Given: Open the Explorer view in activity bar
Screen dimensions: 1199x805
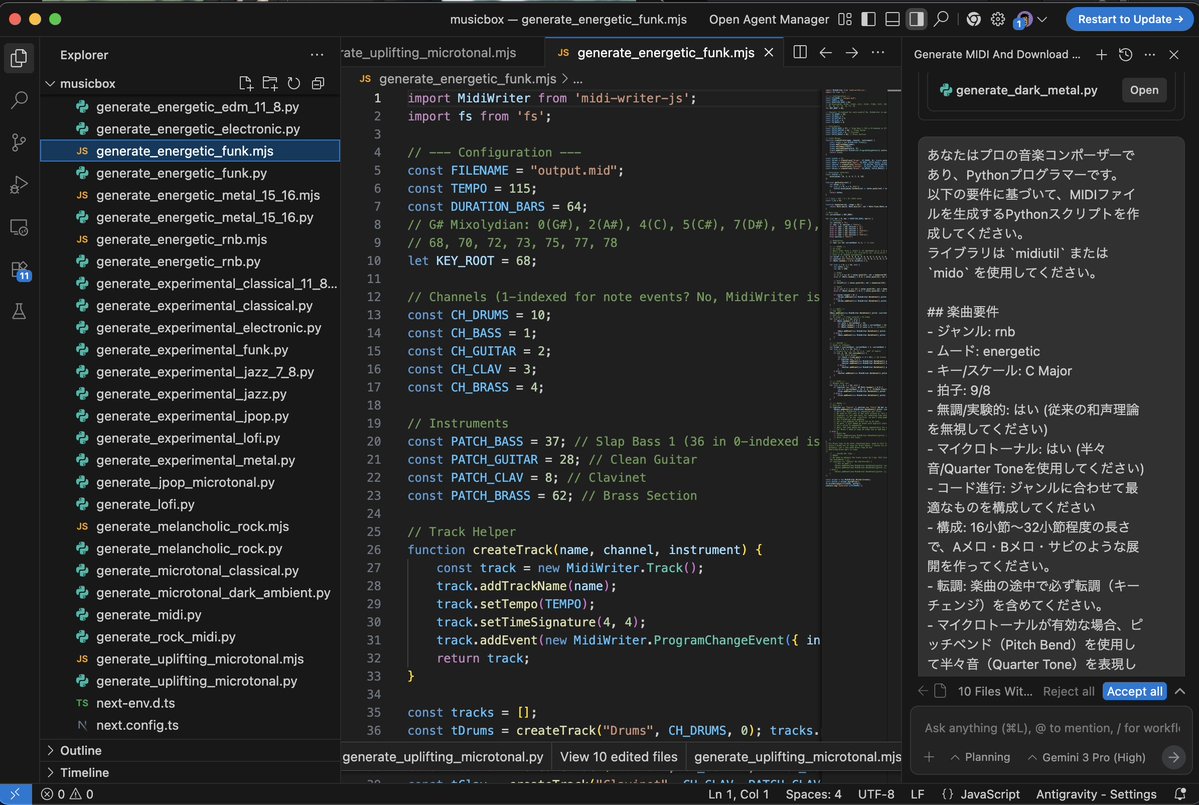Looking at the screenshot, I should (19, 58).
